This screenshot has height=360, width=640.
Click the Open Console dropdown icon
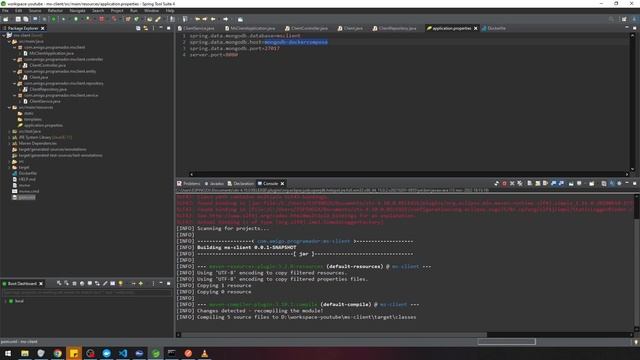pos(591,184)
